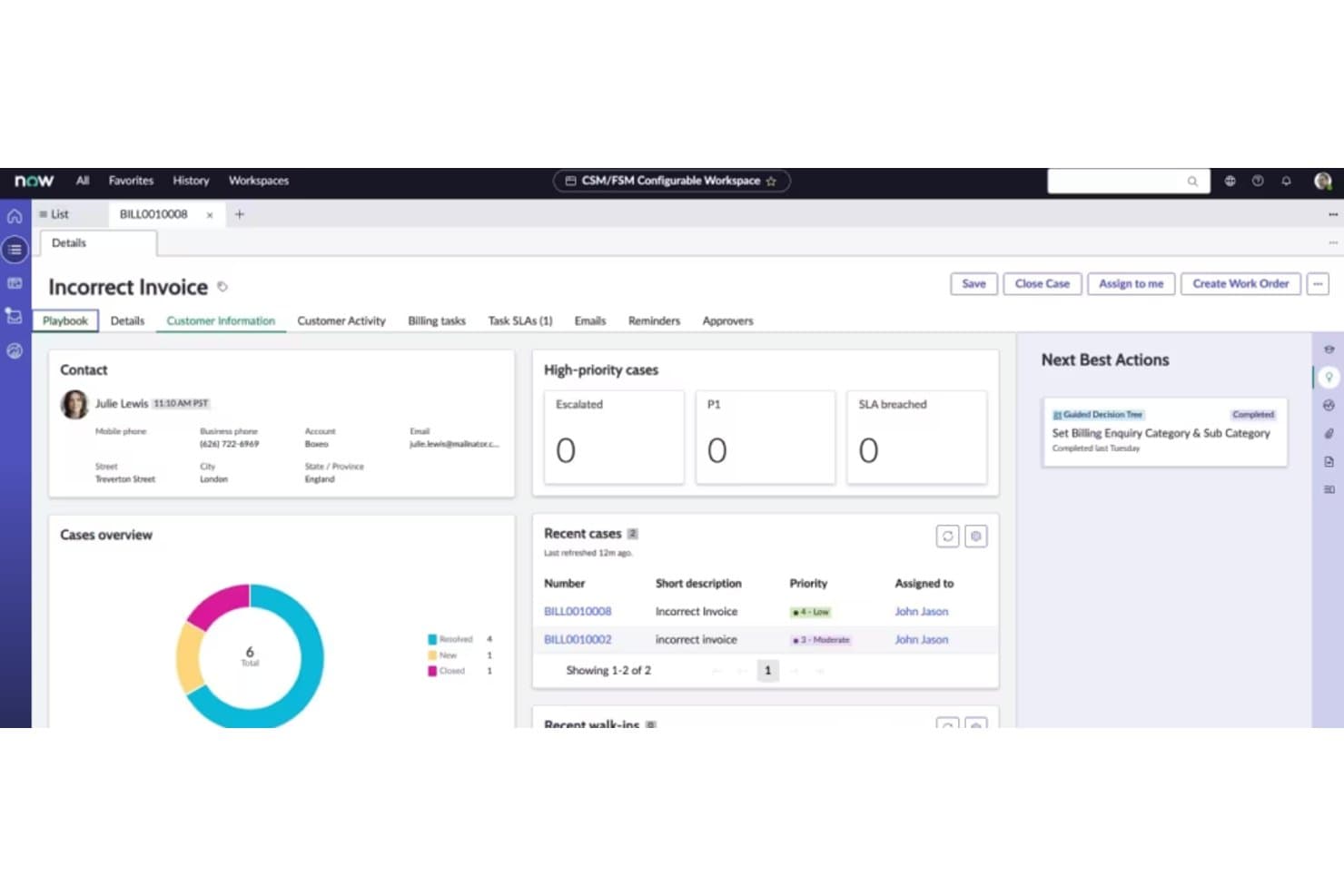This screenshot has width=1344, height=896.
Task: Click the Resolved legend color swatch
Action: click(432, 639)
